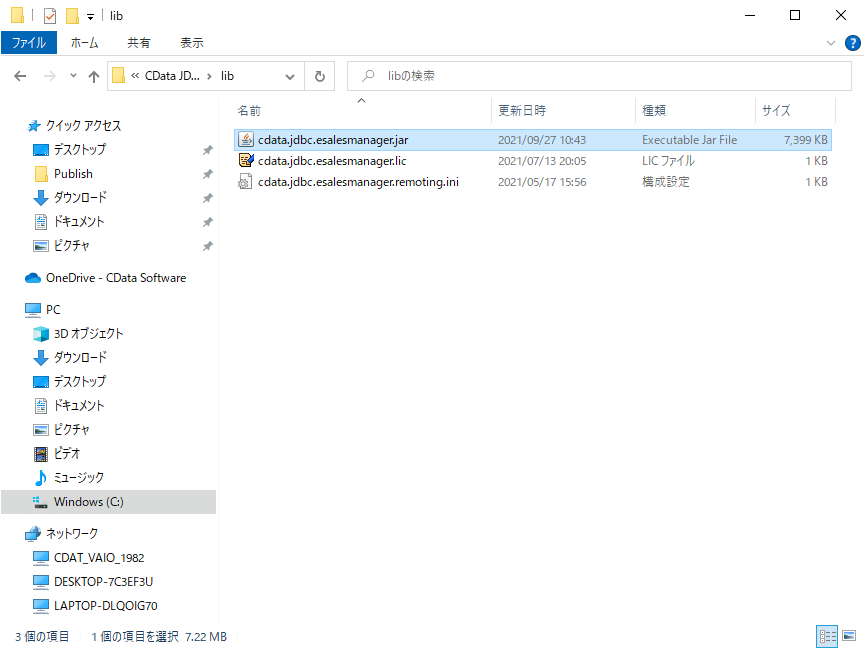Expand the ribbon with the chevron
The height and width of the screenshot is (649, 865).
[x=831, y=43]
